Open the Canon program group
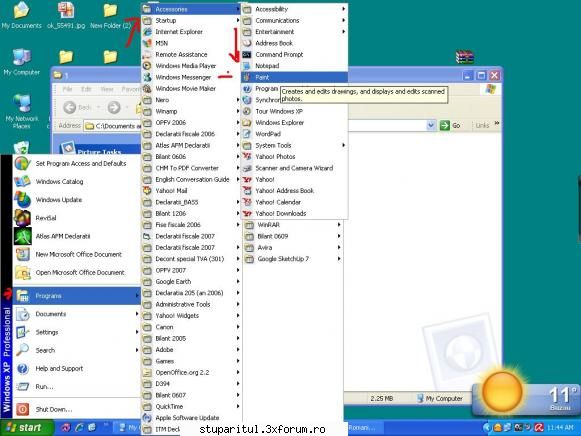This screenshot has width=581, height=436. coord(191,327)
